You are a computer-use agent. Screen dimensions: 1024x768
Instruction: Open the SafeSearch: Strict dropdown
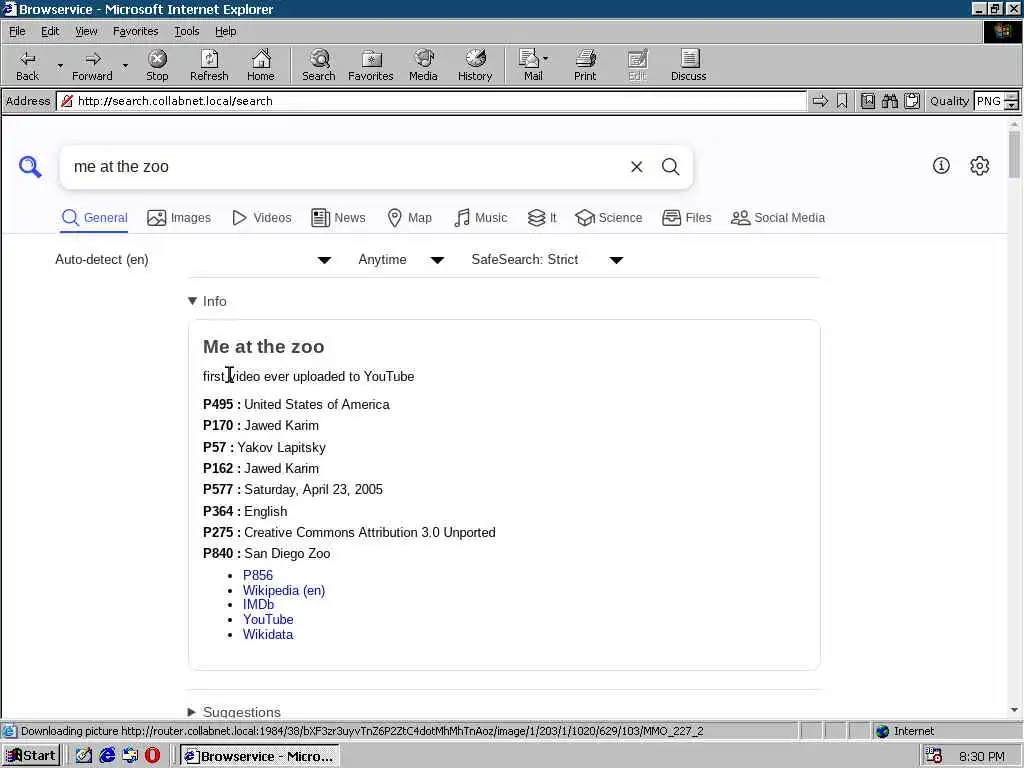coord(547,260)
